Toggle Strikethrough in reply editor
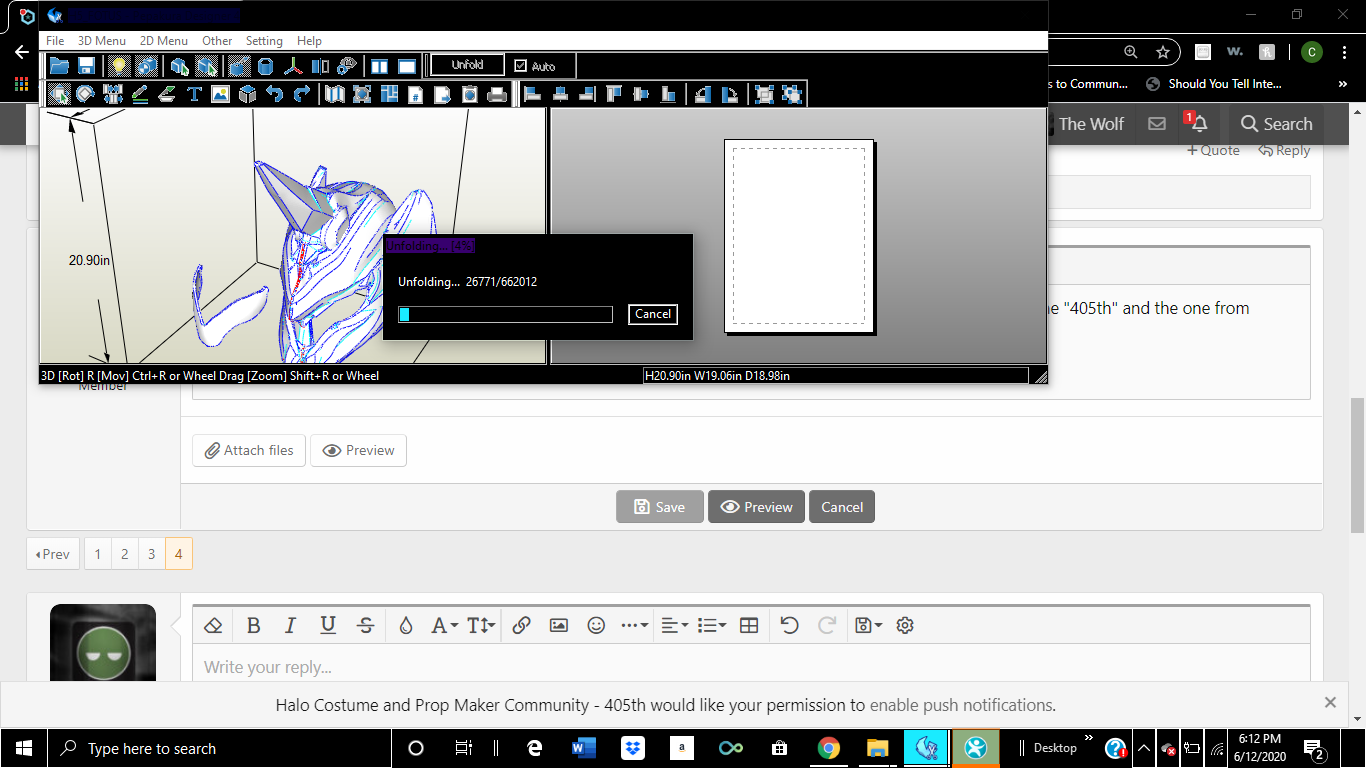 [365, 625]
